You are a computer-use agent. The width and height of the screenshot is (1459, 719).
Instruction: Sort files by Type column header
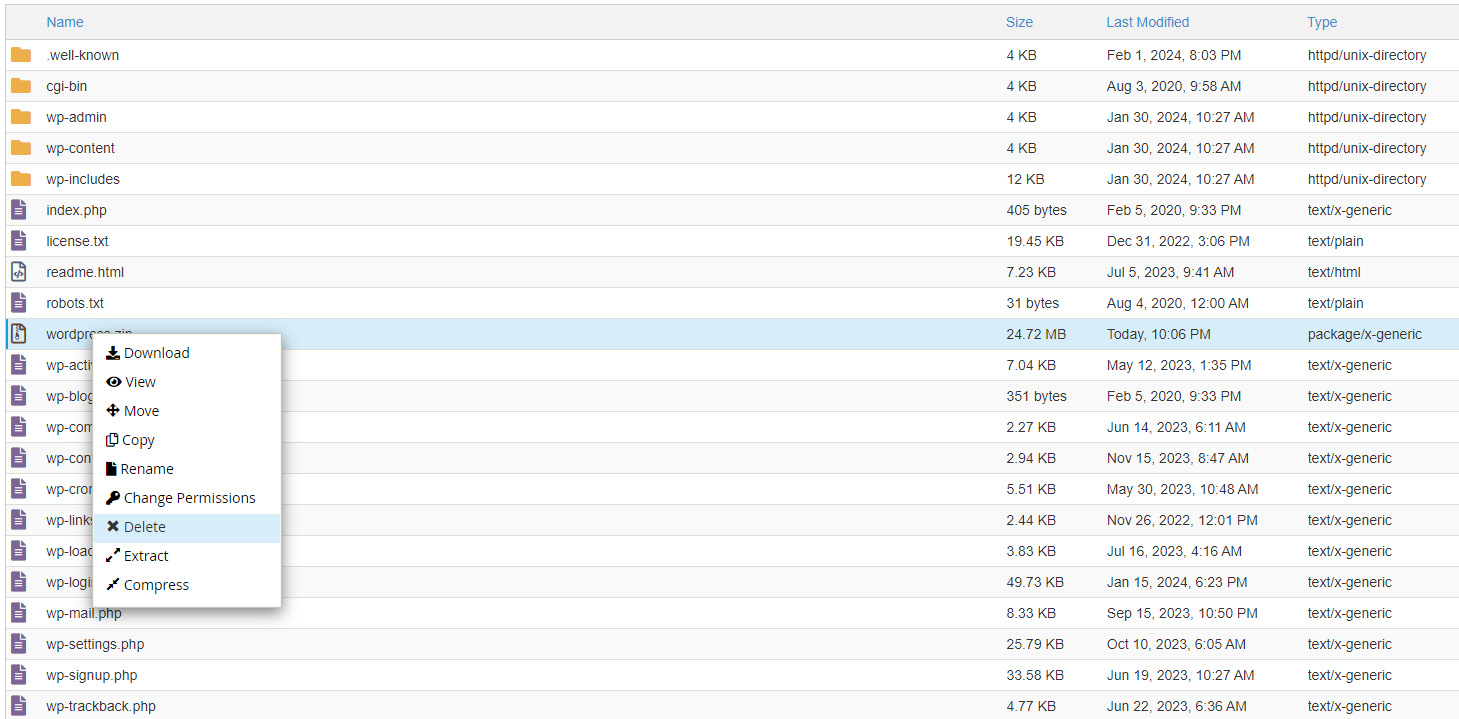coord(1321,22)
